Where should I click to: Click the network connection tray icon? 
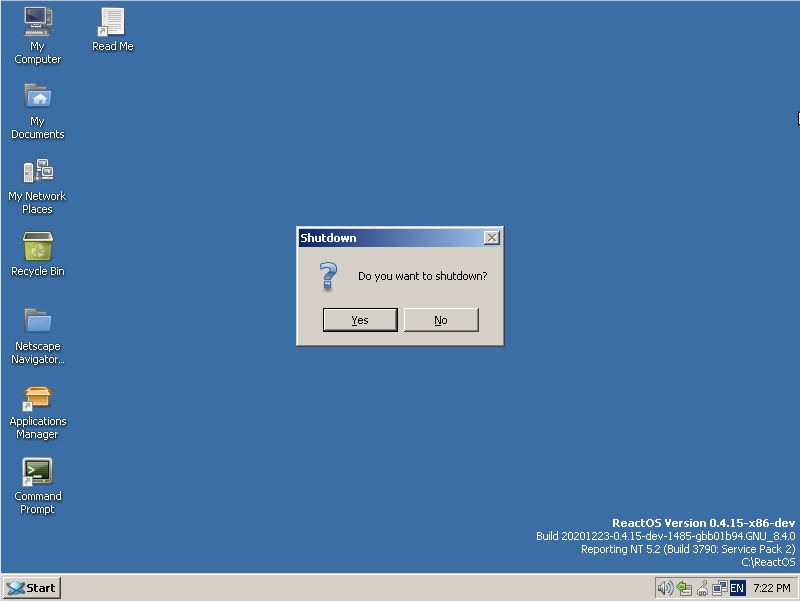tap(720, 588)
